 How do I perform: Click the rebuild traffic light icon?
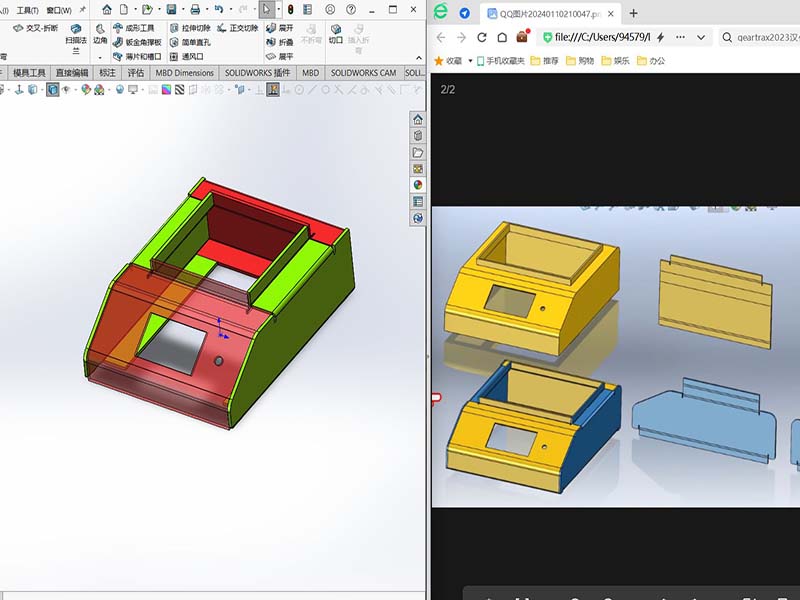point(290,9)
